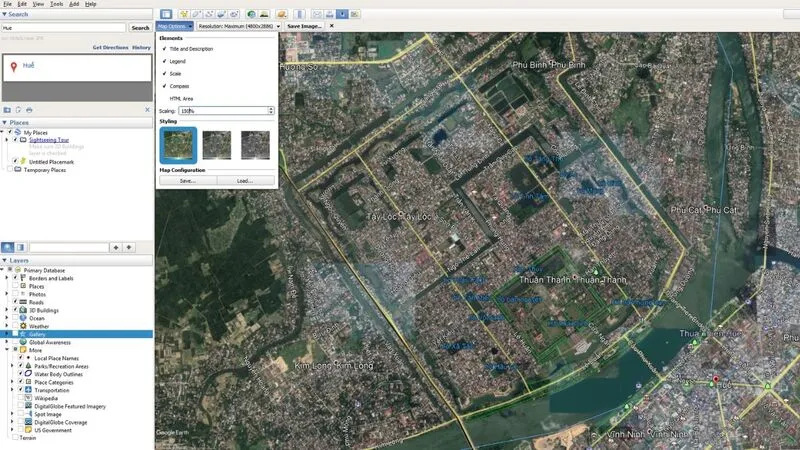Click the Add Placemark pin icon
This screenshot has width=800, height=450.
click(x=184, y=14)
